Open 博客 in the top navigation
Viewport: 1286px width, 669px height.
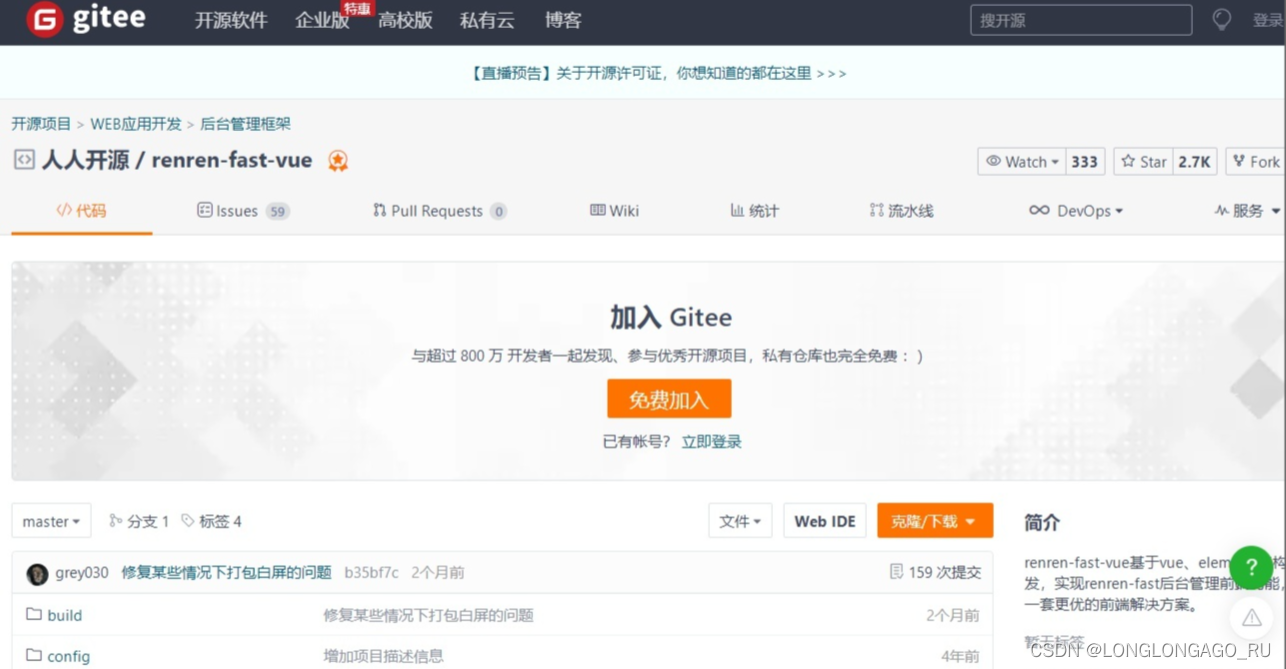[x=563, y=20]
